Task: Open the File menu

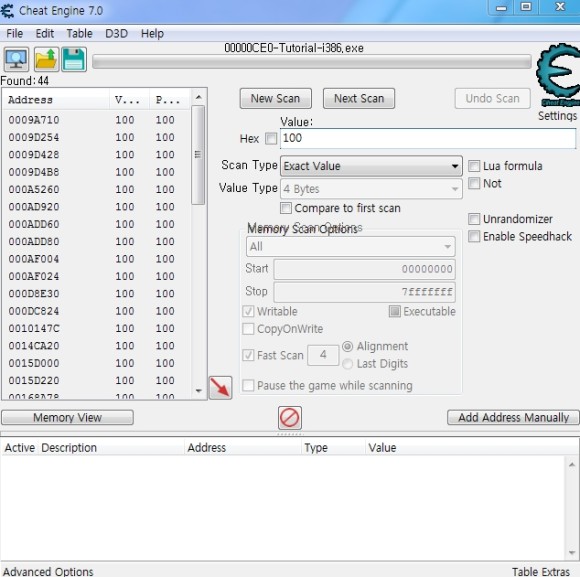Action: tap(15, 34)
